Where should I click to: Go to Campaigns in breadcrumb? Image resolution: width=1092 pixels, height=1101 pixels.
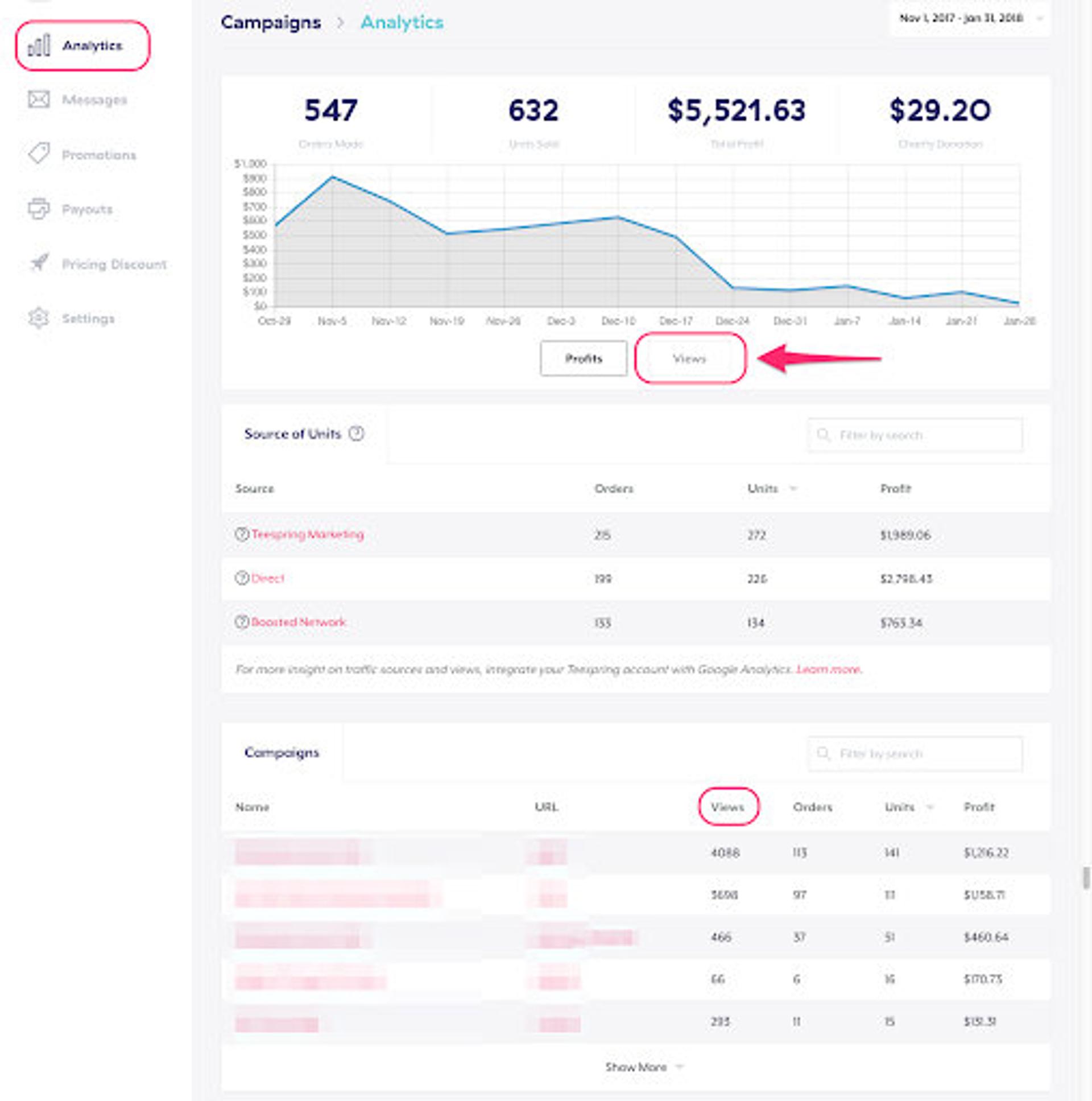(x=271, y=22)
